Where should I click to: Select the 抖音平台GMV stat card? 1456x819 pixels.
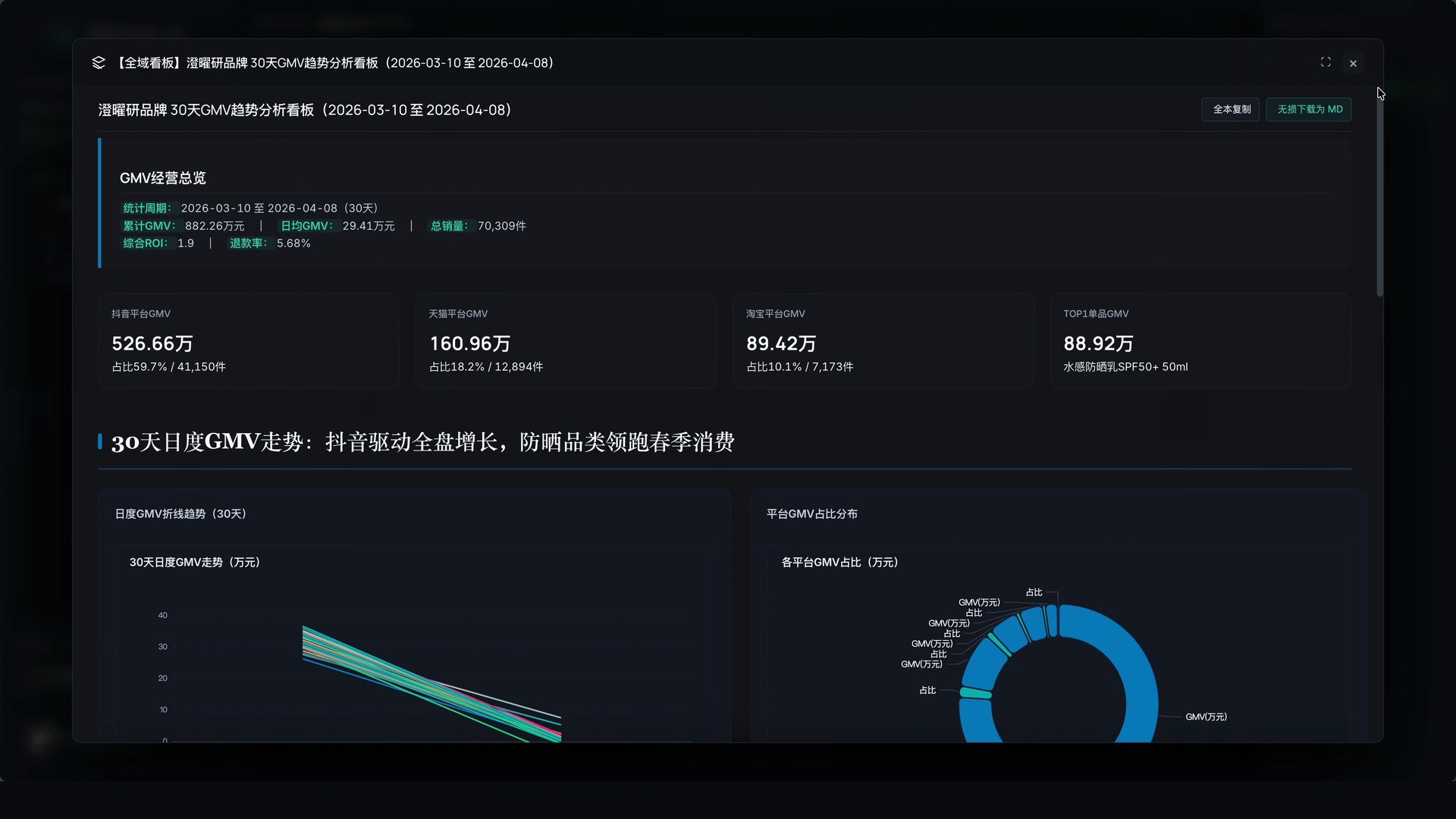tap(247, 341)
